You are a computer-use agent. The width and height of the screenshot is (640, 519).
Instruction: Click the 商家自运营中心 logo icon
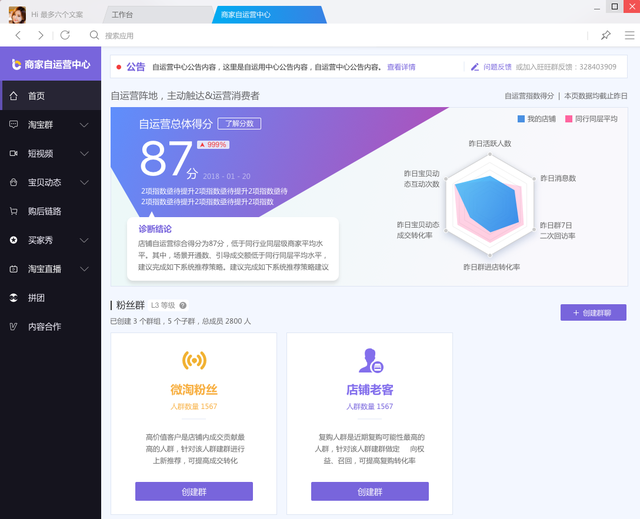[x=16, y=64]
